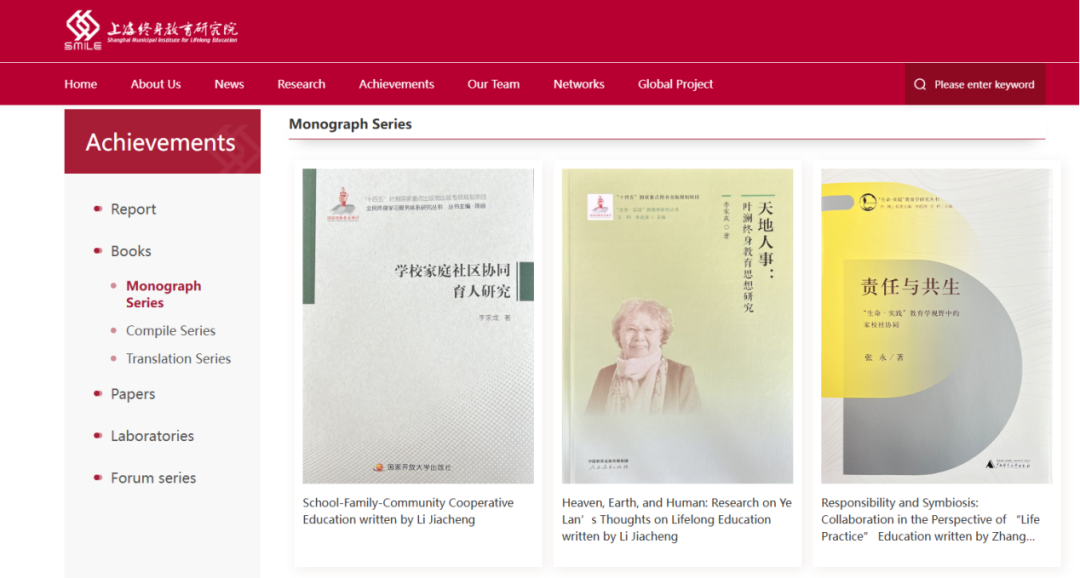Go to About Us page

point(156,84)
